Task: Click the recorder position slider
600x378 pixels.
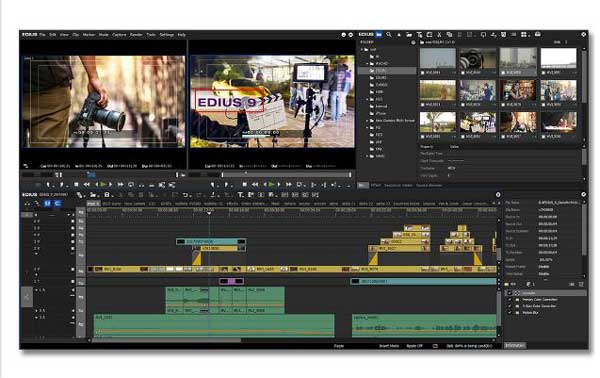Action: pos(286,175)
